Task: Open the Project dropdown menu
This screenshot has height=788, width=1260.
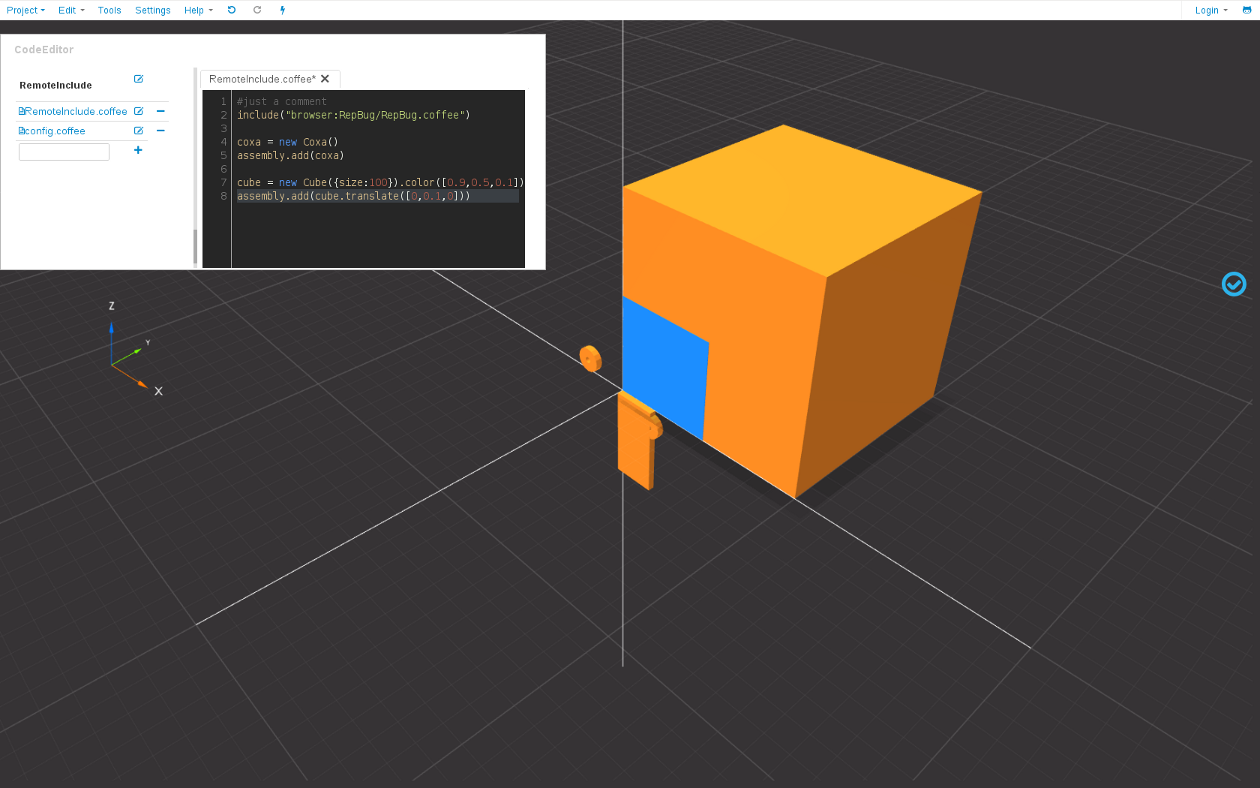Action: 25,10
